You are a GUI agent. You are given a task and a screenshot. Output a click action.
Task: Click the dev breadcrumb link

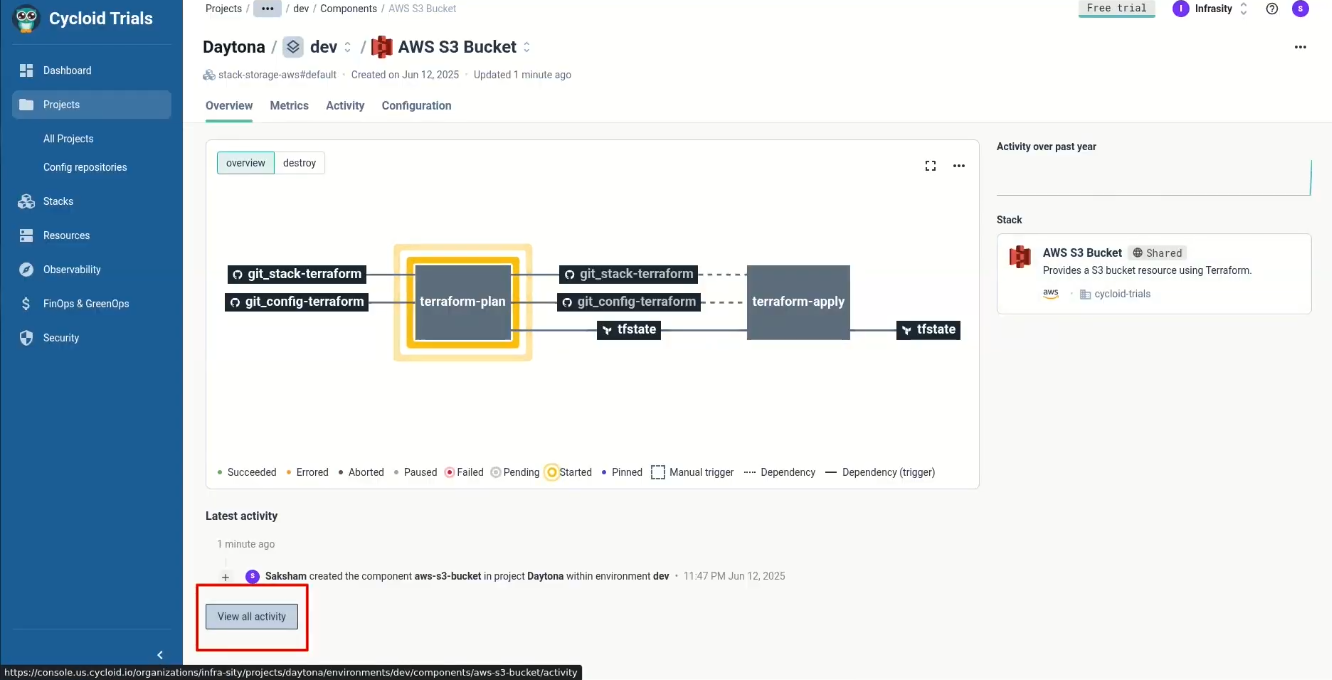(301, 9)
